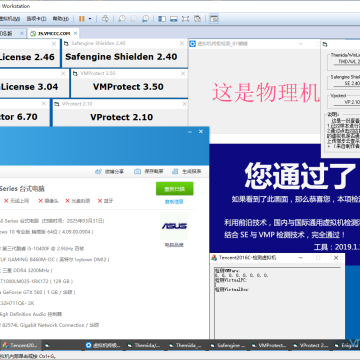
Task: Minimize the blue hardware info window
Action: (190, 132)
